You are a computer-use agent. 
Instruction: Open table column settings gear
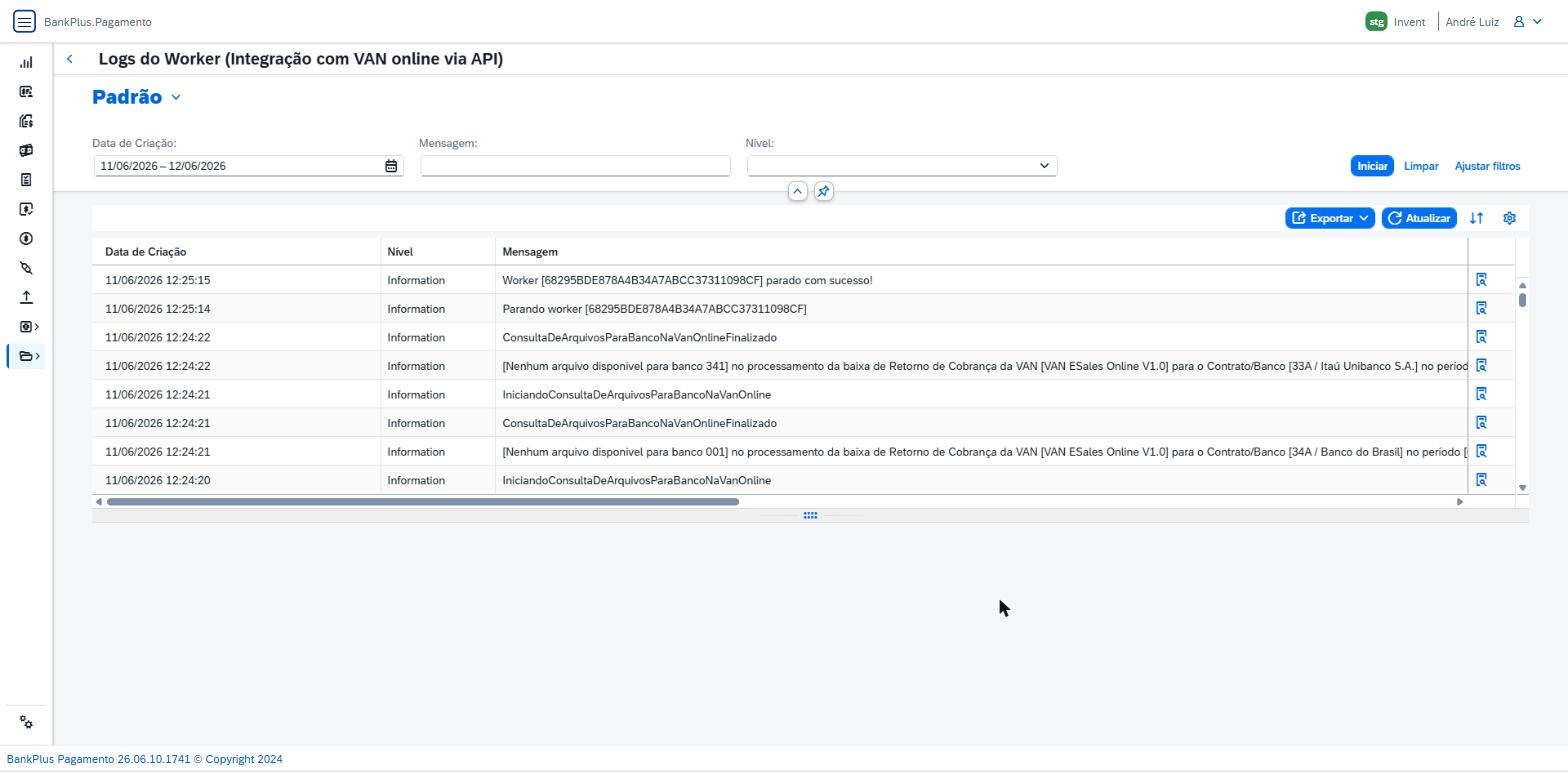(x=1509, y=218)
